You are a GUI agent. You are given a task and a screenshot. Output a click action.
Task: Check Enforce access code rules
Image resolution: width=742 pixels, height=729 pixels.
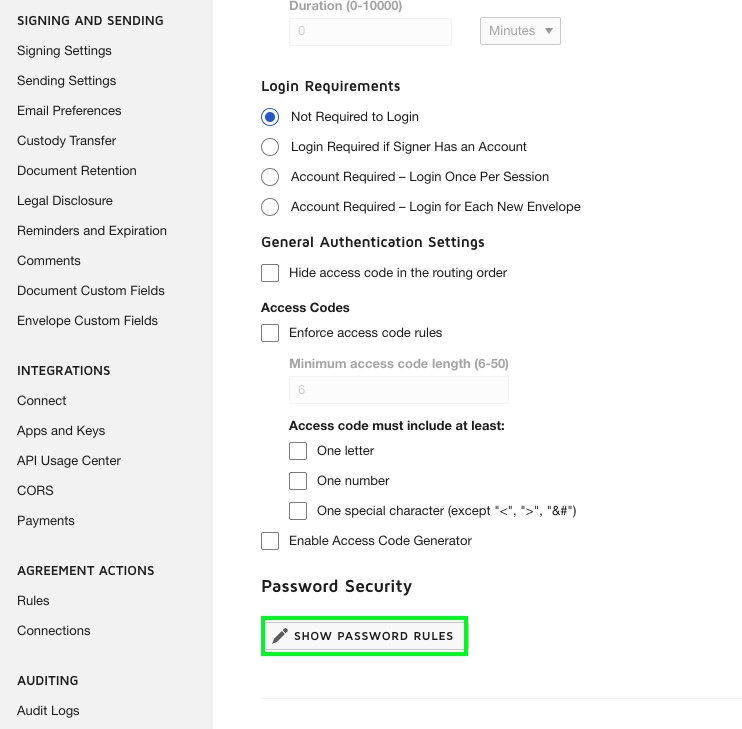270,333
